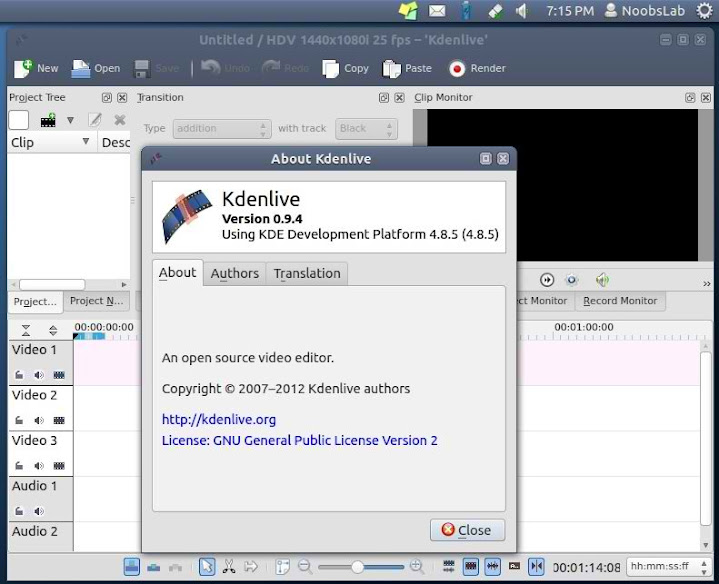
Task: Select the razor scissors tool
Action: tap(229, 567)
